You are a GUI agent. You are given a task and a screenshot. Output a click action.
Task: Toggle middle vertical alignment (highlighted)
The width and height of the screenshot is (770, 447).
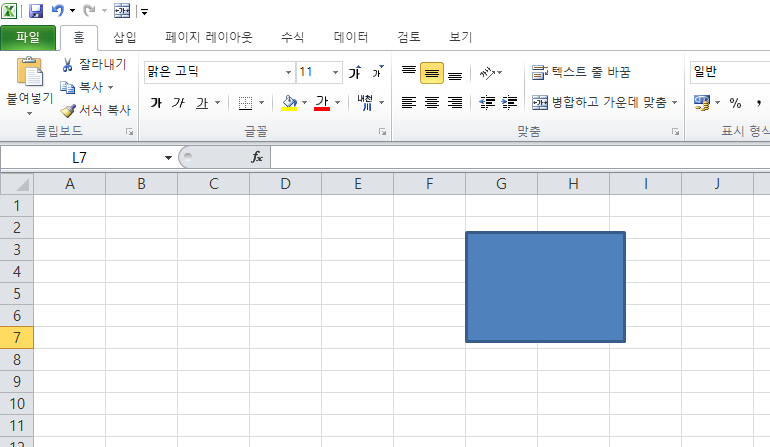coord(432,73)
